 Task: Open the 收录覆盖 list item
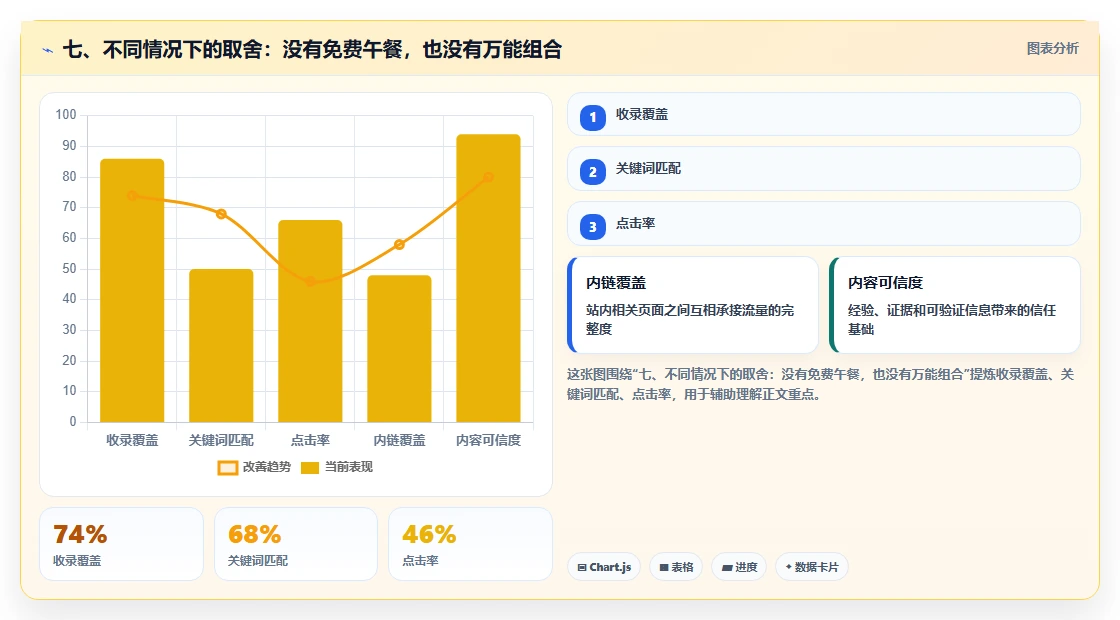point(824,114)
